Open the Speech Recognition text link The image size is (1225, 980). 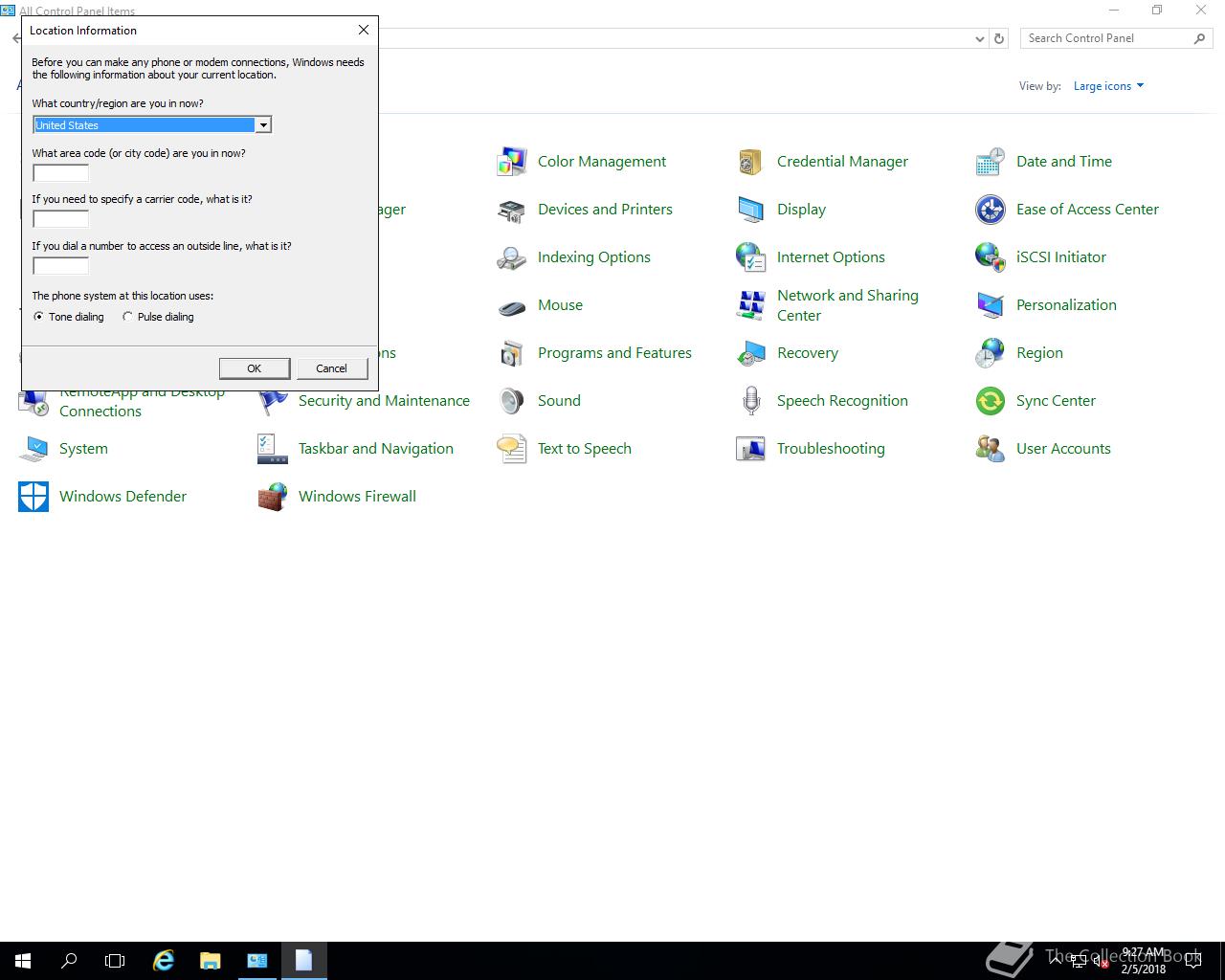click(x=842, y=401)
